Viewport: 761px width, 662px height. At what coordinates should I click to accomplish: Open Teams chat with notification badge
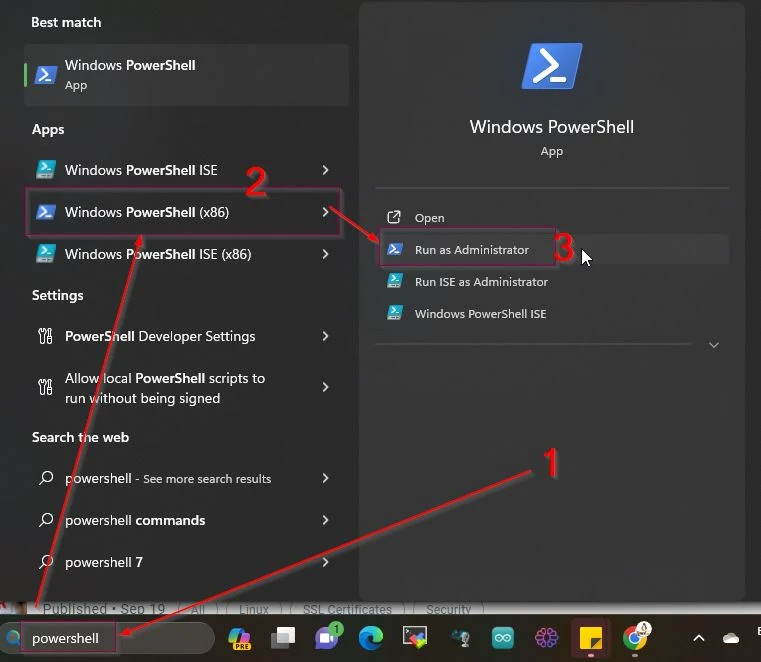pyautogui.click(x=329, y=636)
